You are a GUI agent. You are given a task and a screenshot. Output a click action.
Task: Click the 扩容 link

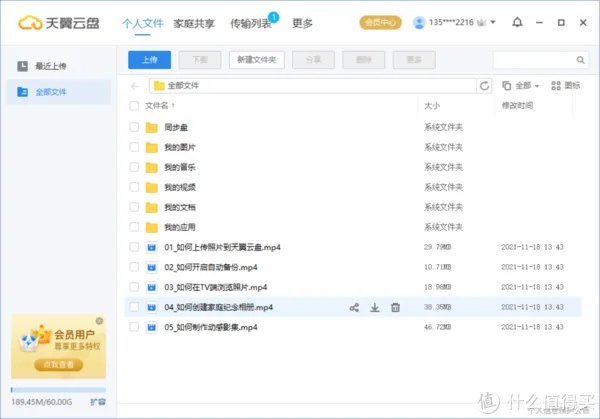(98, 402)
